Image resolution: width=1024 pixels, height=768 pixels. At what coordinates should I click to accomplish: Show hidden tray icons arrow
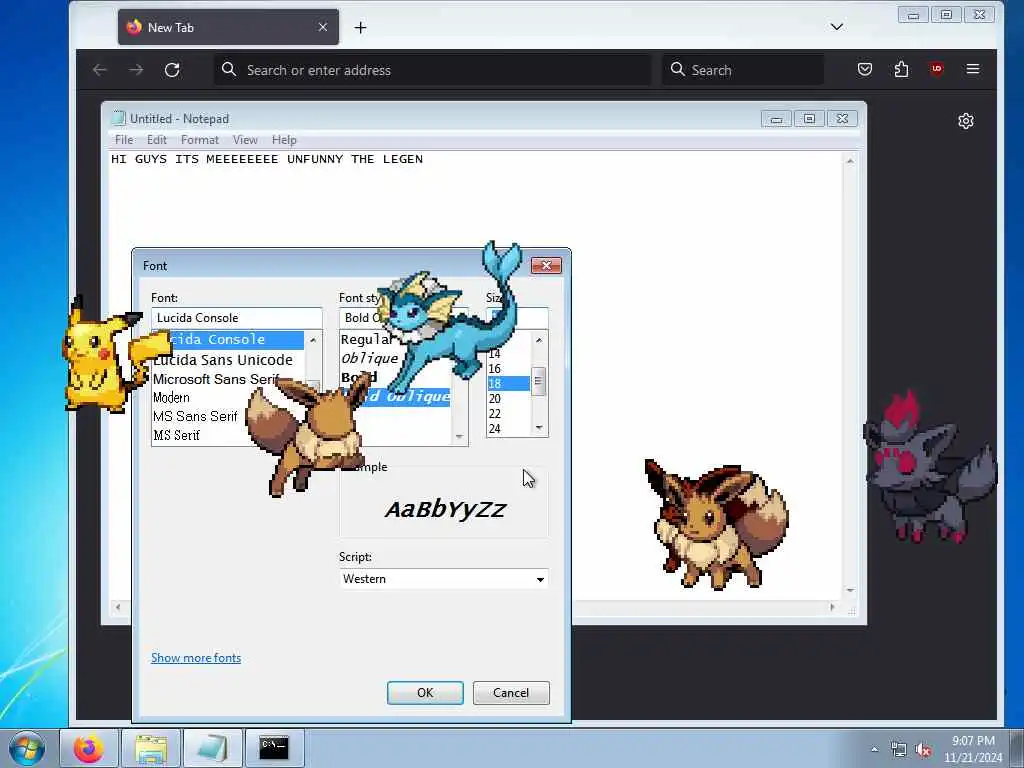tap(874, 749)
